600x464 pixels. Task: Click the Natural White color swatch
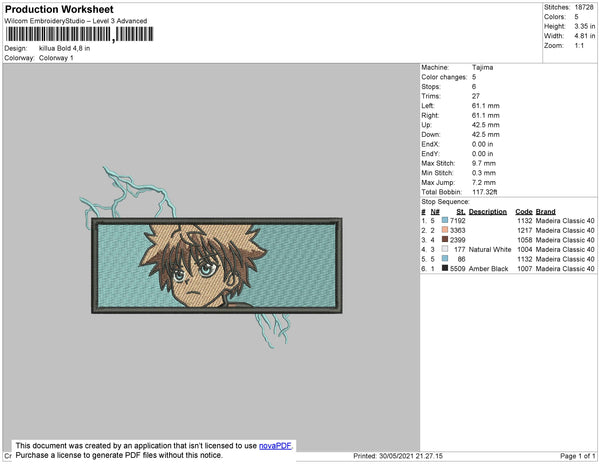pos(445,249)
